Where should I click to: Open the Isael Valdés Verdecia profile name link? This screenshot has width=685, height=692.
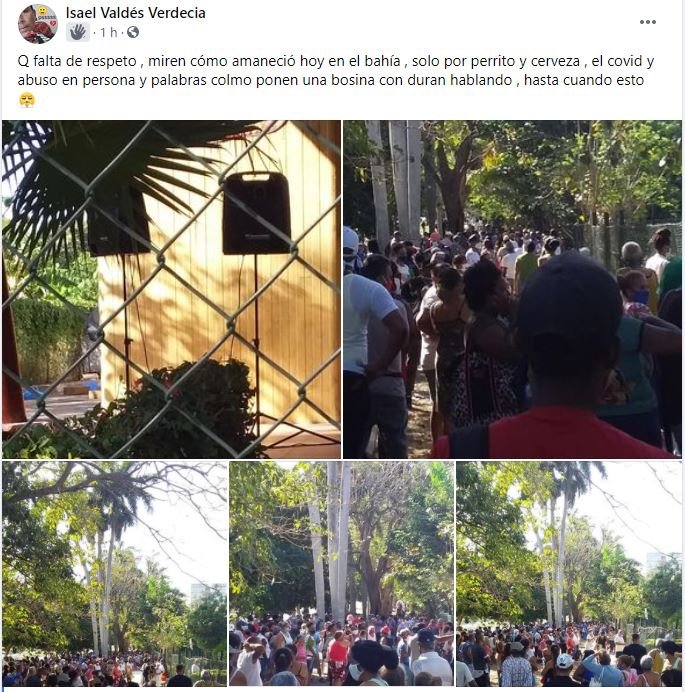pyautogui.click(x=135, y=13)
